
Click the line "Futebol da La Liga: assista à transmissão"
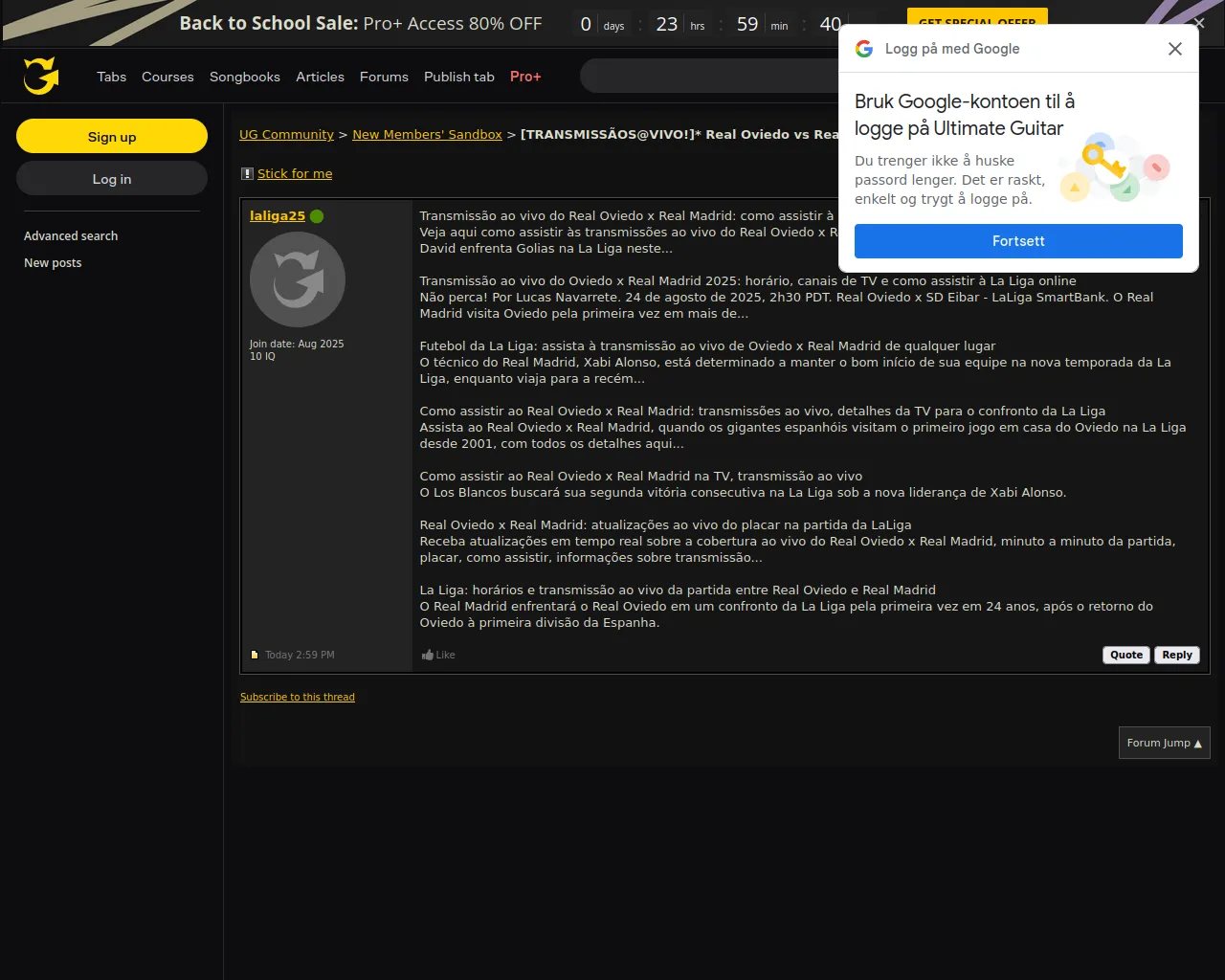[707, 346]
